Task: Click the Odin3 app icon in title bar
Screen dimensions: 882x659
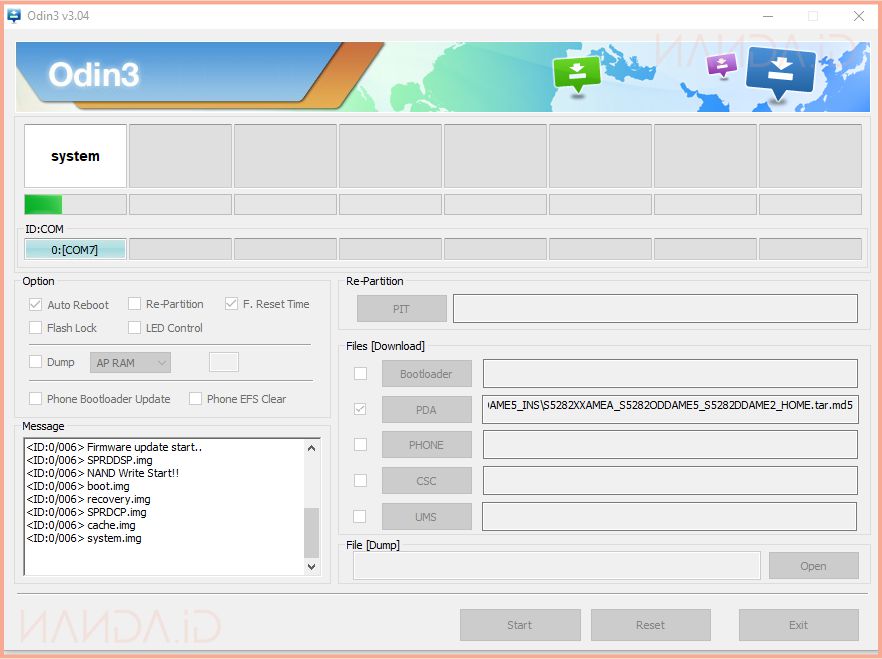Action: point(14,16)
